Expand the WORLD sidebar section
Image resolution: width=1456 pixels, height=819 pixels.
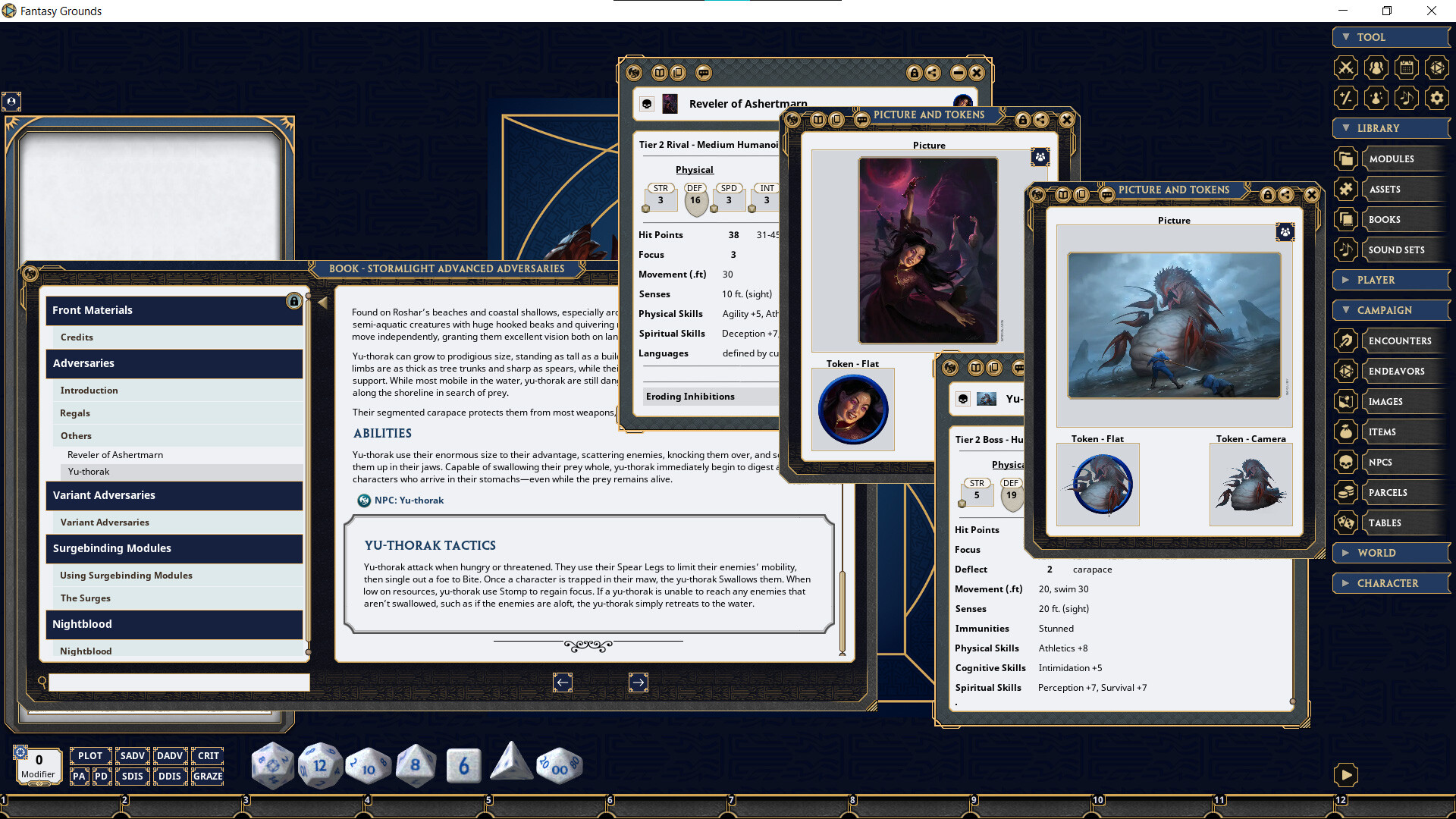pos(1391,552)
